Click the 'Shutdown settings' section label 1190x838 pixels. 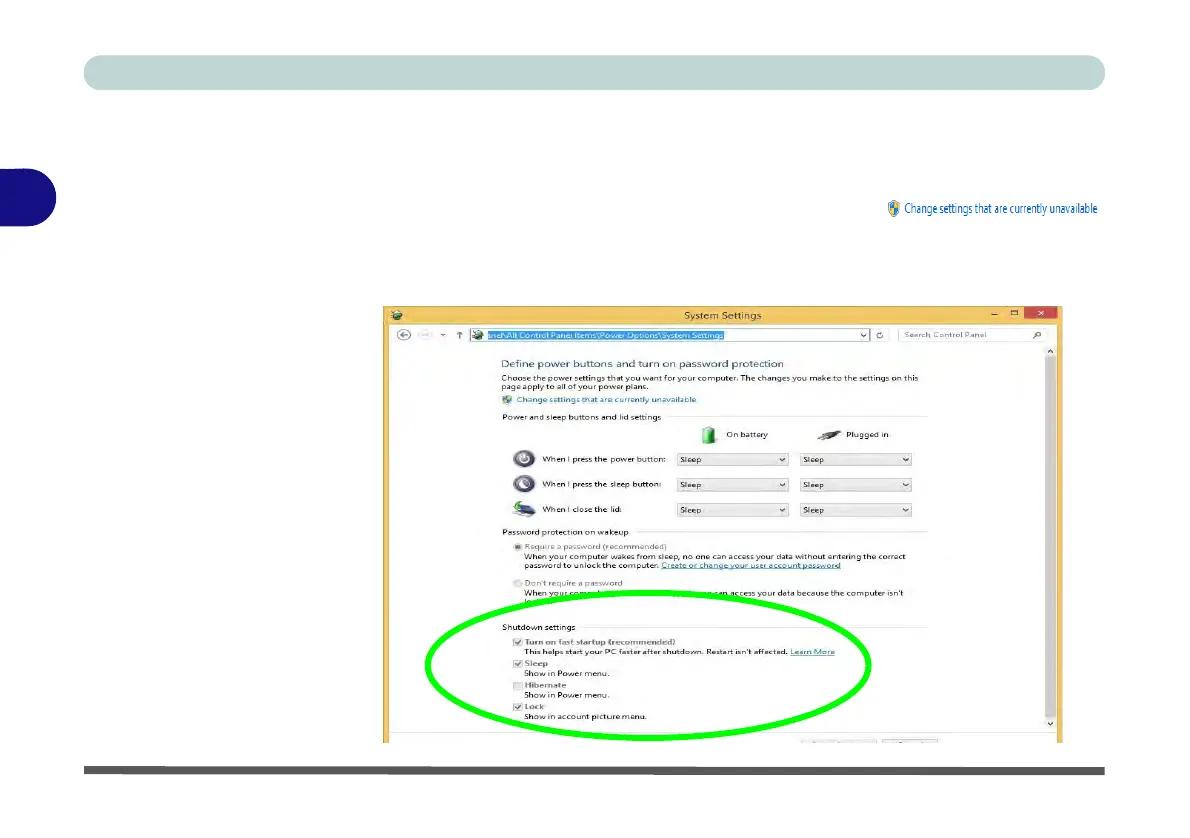point(538,628)
